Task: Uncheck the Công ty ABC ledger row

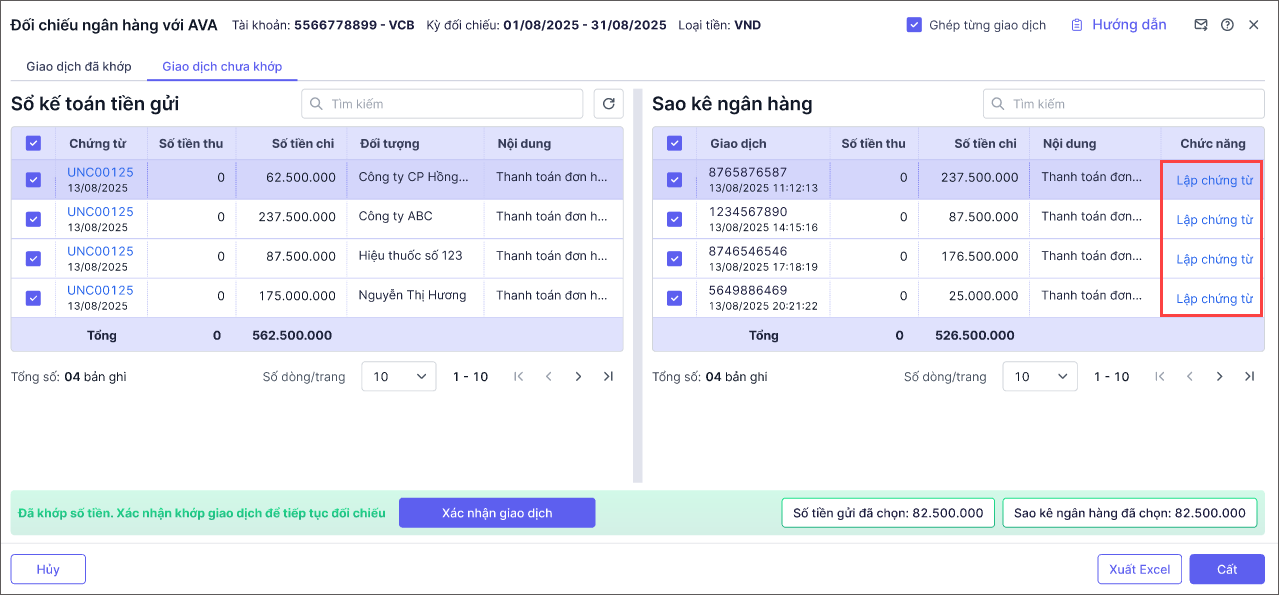Action: (33, 219)
